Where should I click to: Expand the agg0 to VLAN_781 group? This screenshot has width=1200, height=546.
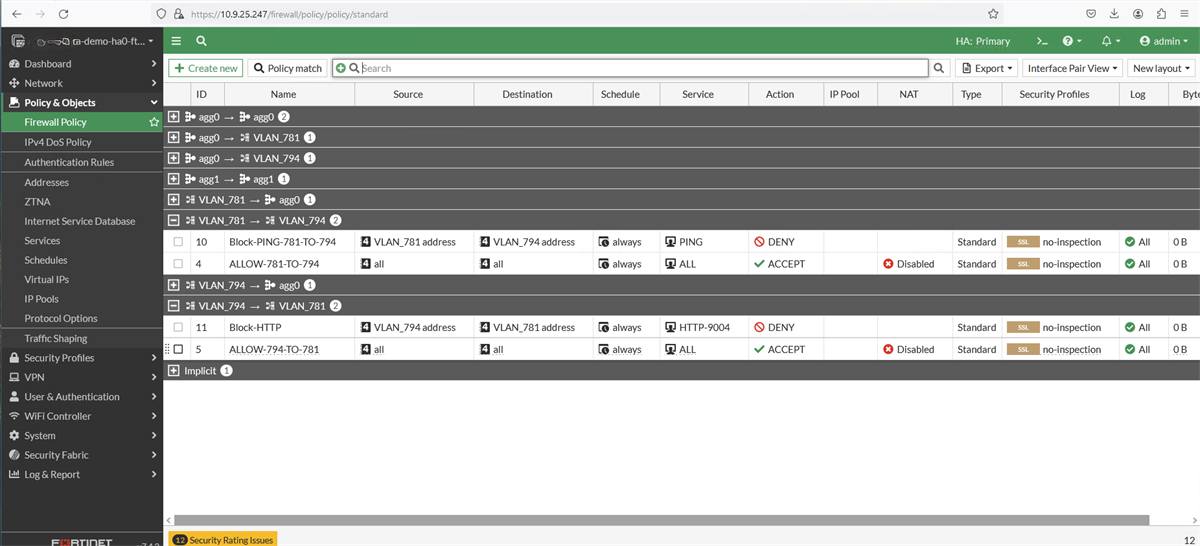174,137
